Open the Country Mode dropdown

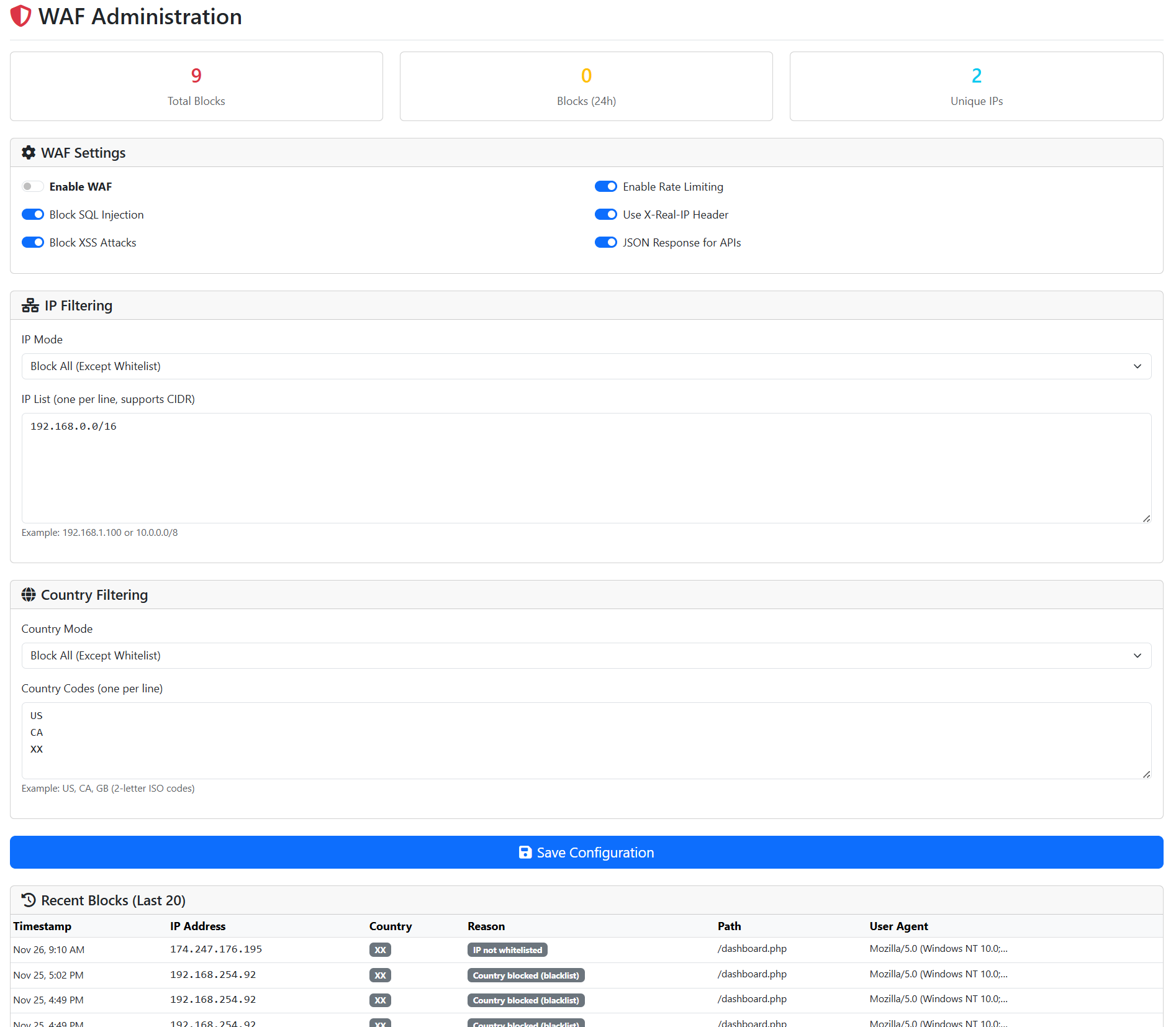point(586,655)
